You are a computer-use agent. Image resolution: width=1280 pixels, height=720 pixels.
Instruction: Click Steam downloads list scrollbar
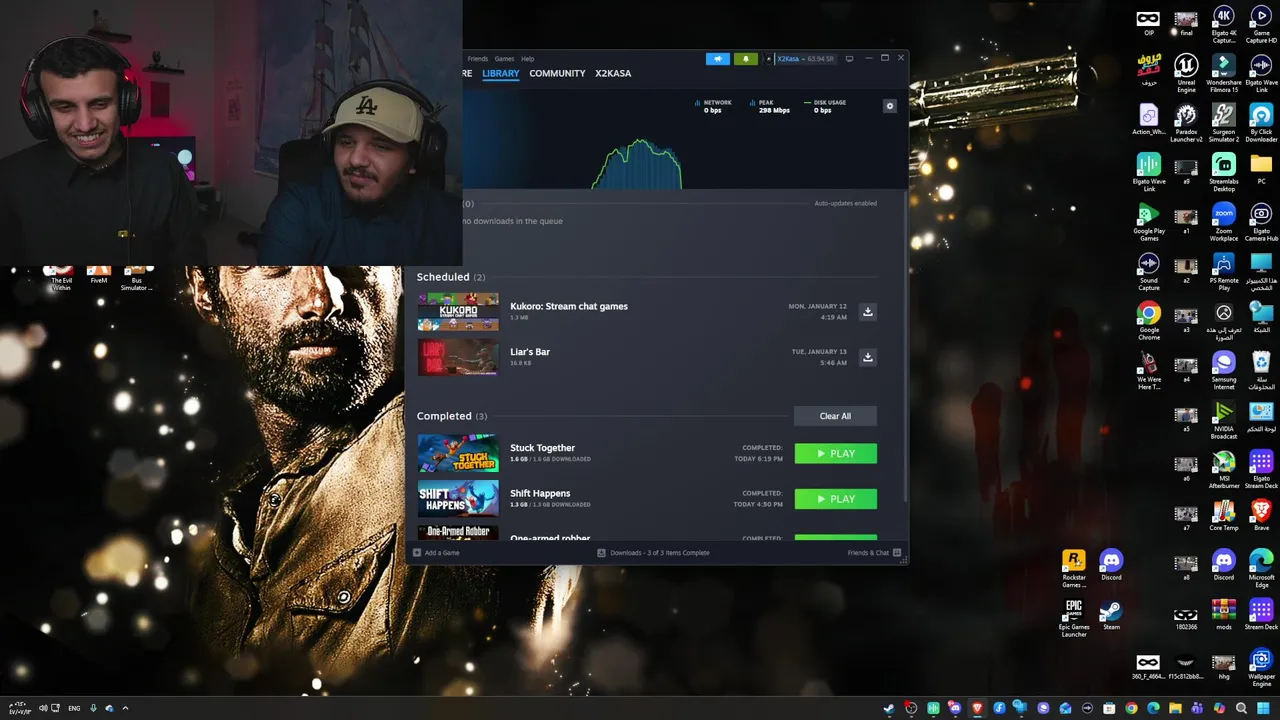point(906,345)
